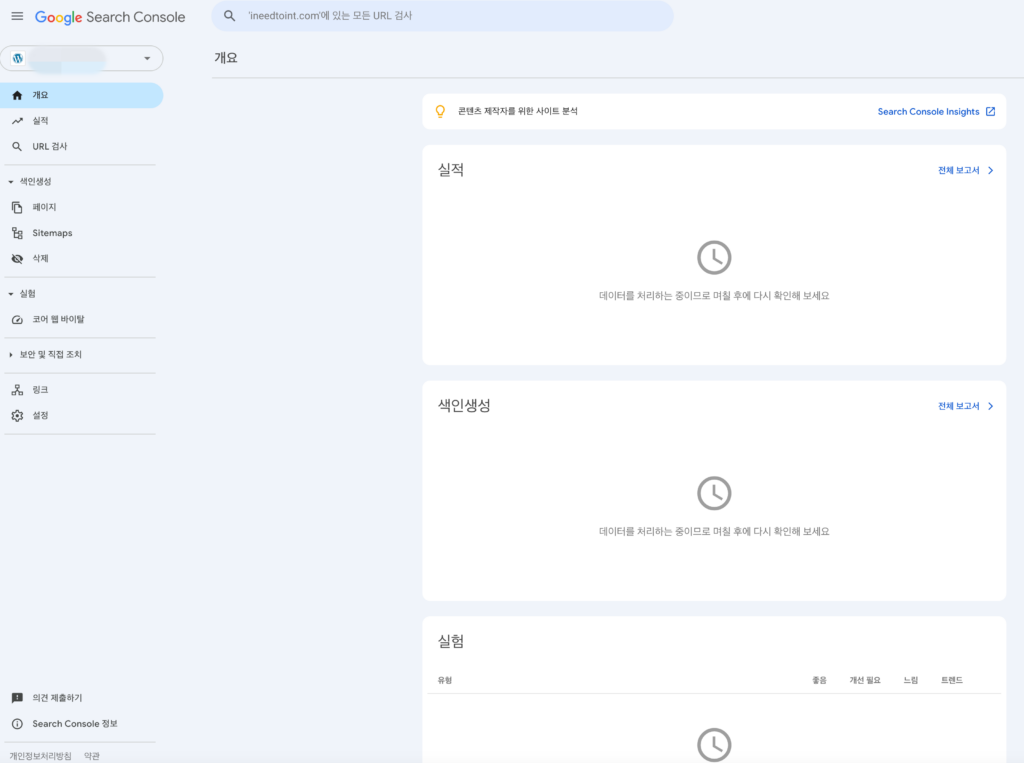
Task: Open 페이지 indexing report
Action: 81,207
